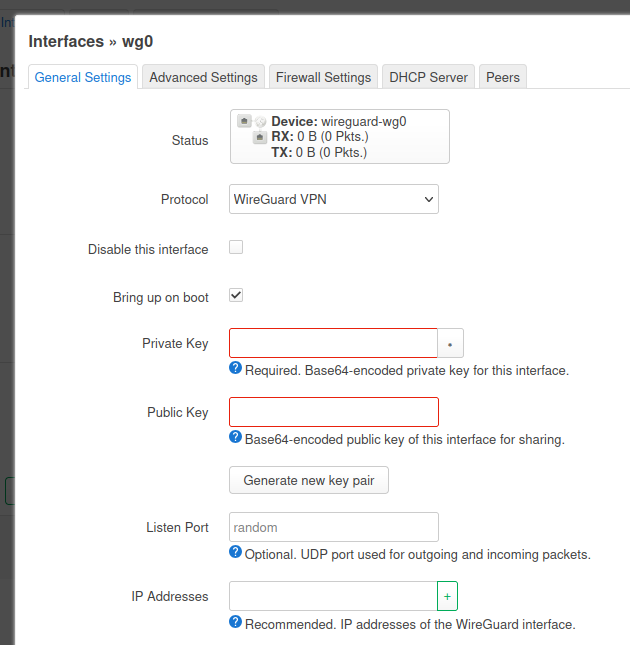Switch to Advanced Settings tab
This screenshot has width=630, height=645.
click(203, 77)
